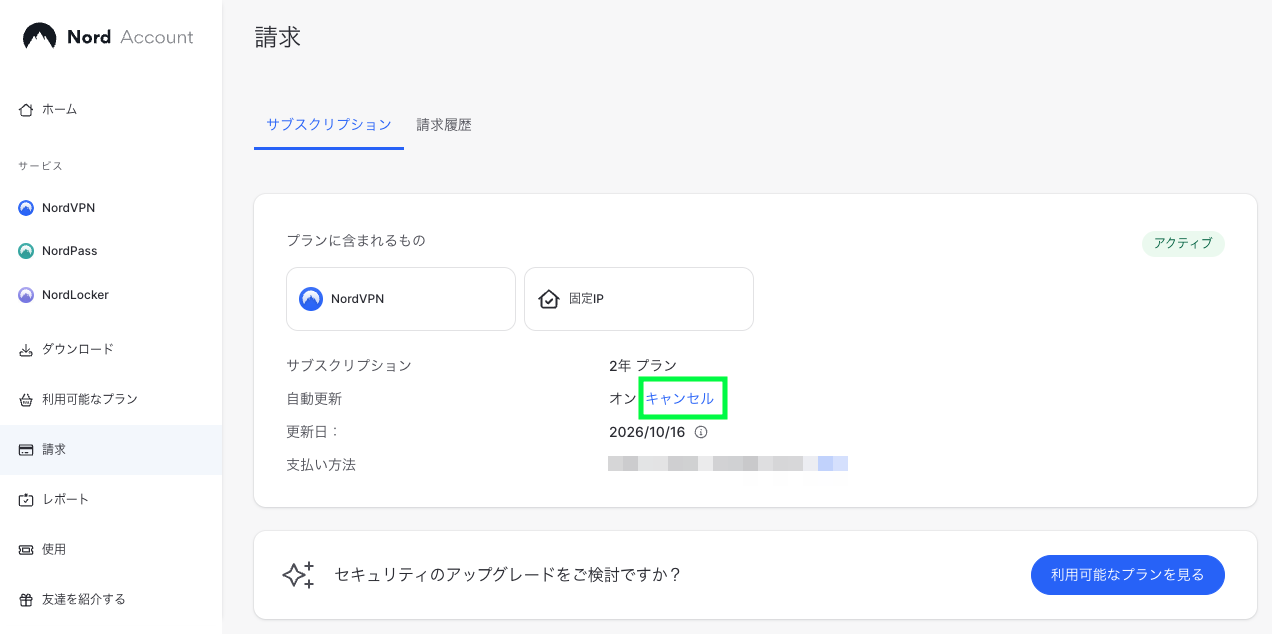Click the Nord Account mountain logo
Screen dimensions: 1272x634
tap(40, 37)
